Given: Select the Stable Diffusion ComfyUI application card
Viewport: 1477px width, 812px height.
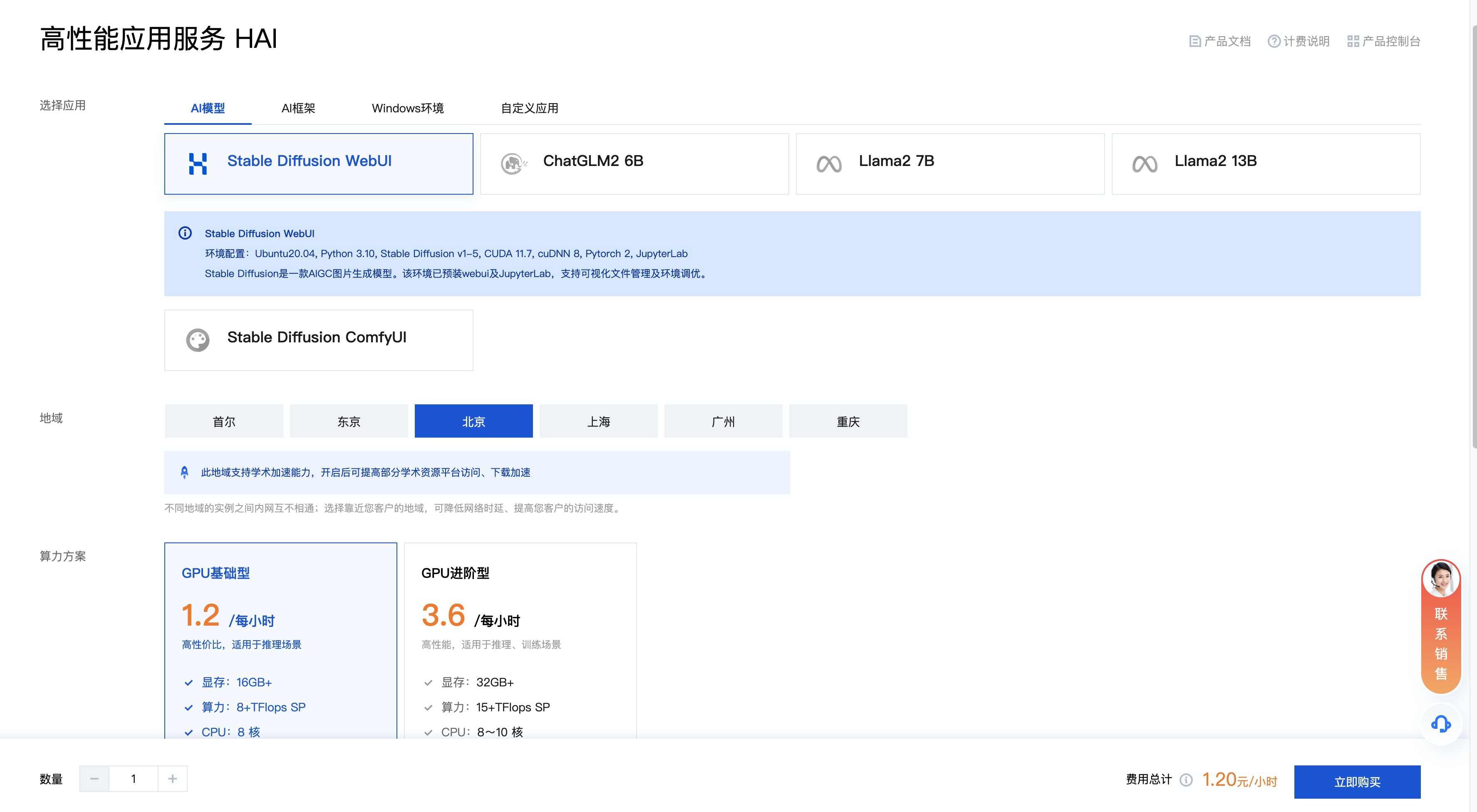Looking at the screenshot, I should (319, 340).
